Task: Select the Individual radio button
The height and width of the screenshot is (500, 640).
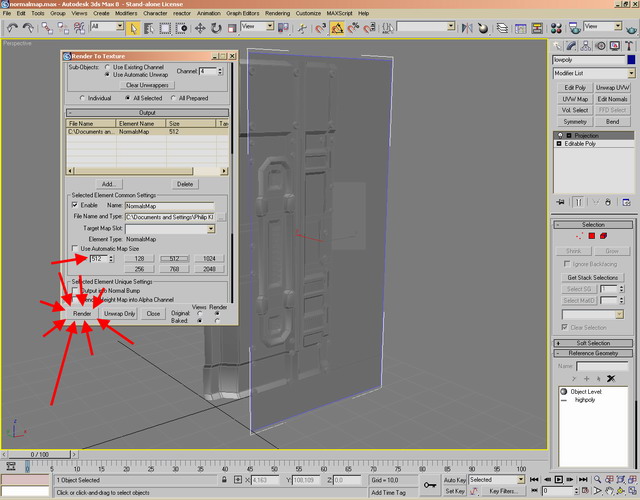Action: tap(82, 98)
